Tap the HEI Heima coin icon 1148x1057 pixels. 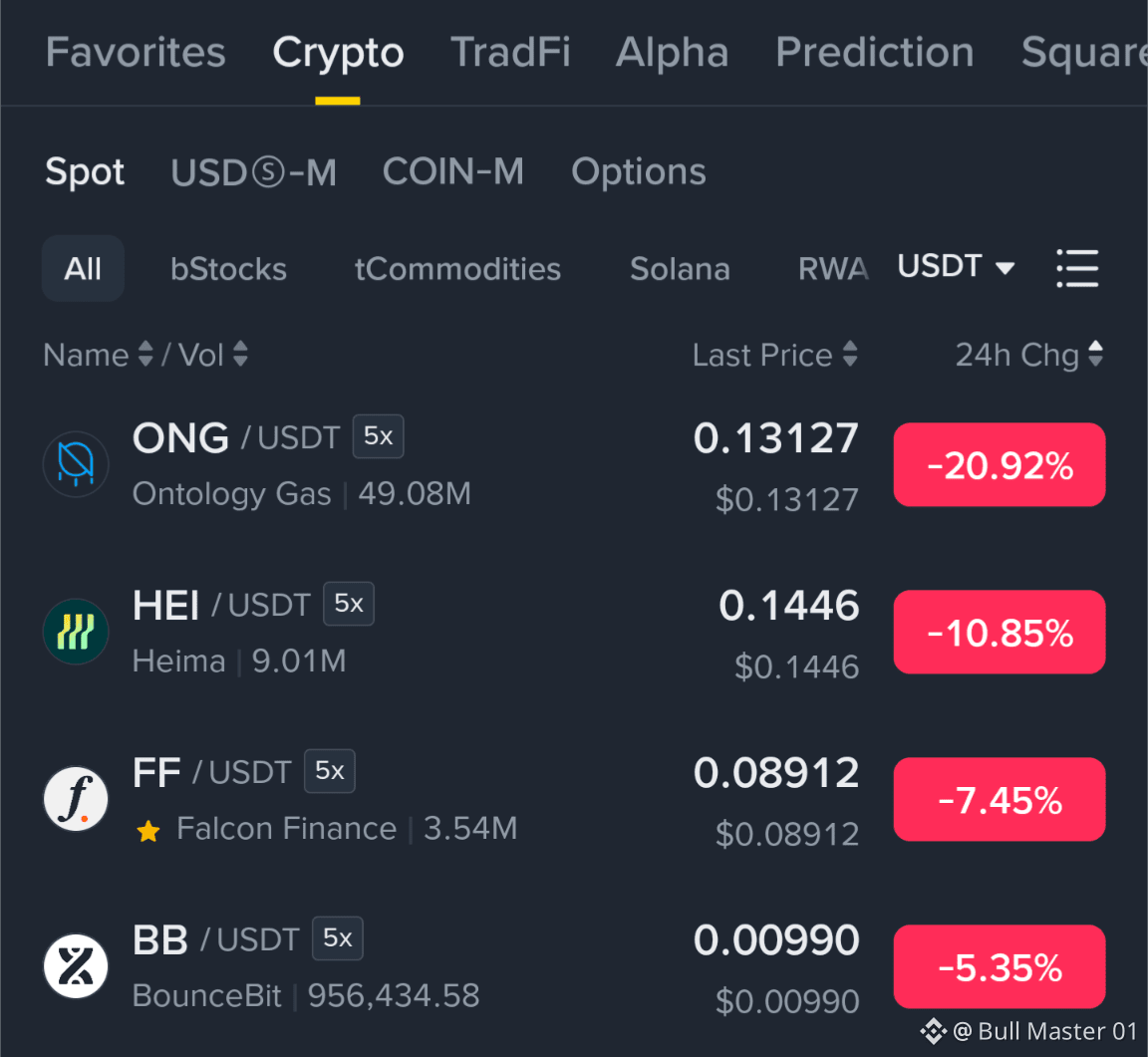tap(76, 632)
